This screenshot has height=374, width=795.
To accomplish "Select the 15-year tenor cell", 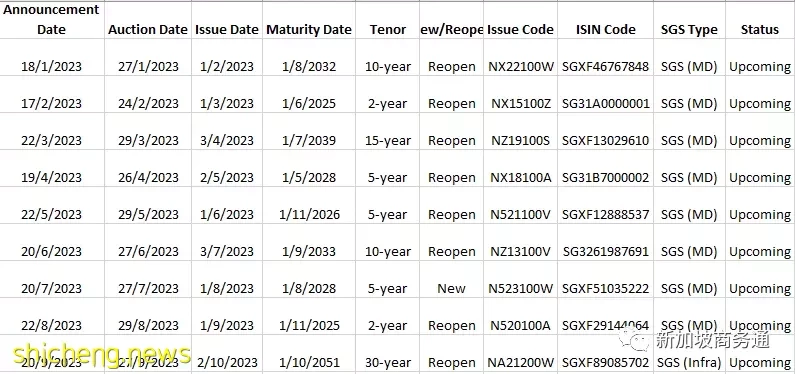I will pos(387,132).
